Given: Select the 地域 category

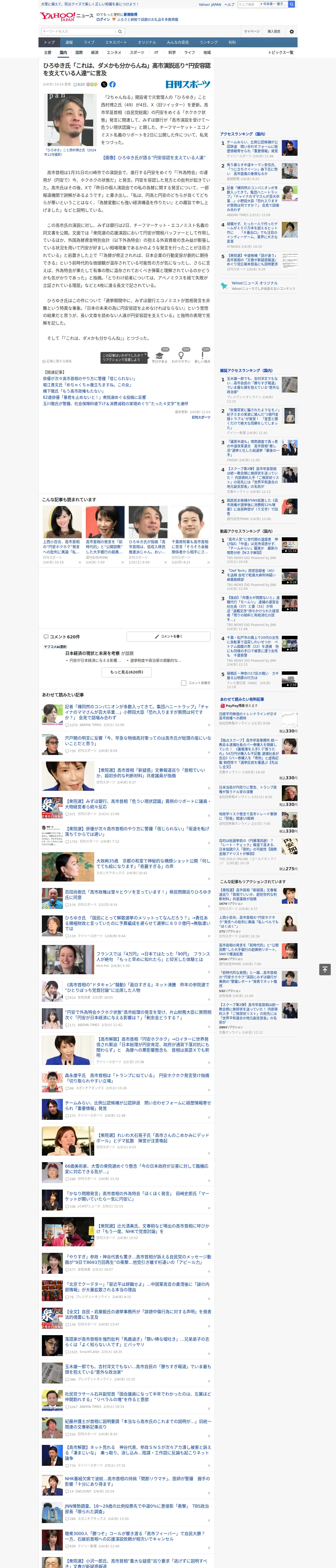Looking at the screenshot, I should click(207, 52).
